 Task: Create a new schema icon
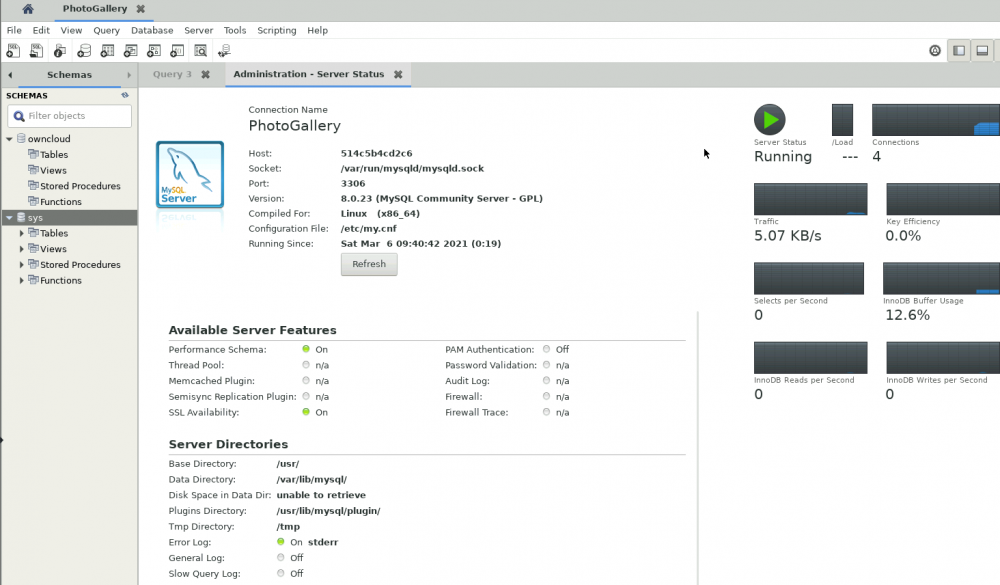[84, 50]
